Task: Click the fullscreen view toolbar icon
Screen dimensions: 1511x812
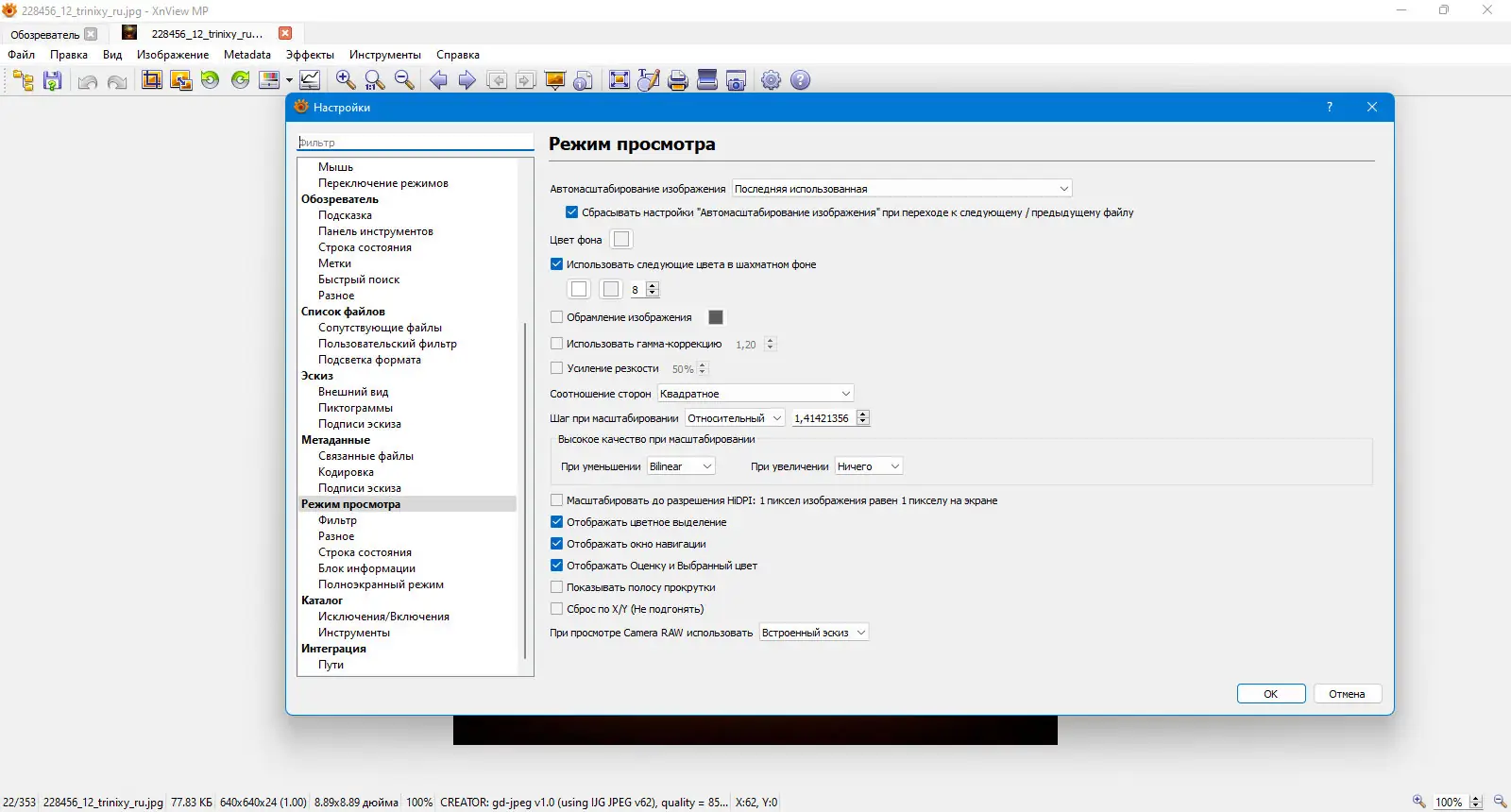Action: click(x=619, y=80)
